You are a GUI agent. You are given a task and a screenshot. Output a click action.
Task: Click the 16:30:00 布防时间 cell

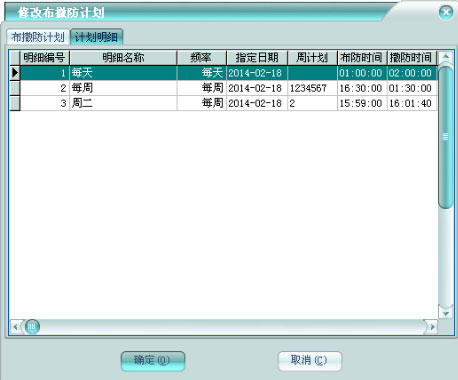(x=362, y=88)
